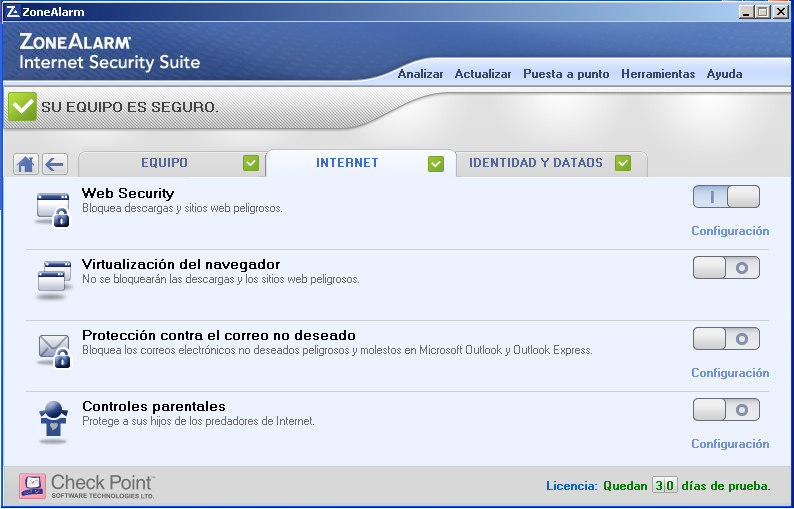Open Configuración for correo no deseado
Image resolution: width=794 pixels, height=509 pixels.
coord(730,373)
